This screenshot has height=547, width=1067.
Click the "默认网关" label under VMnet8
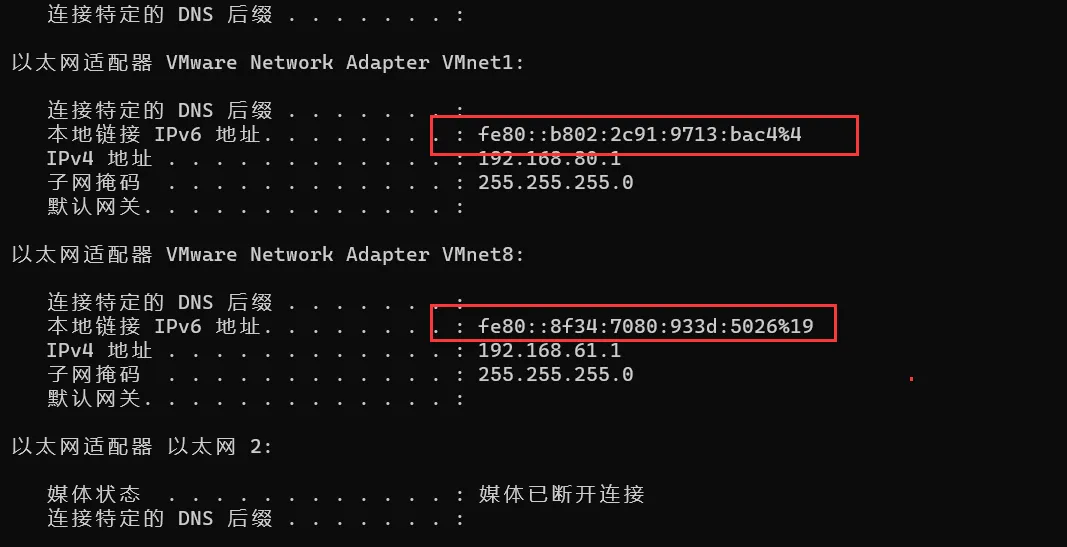click(x=94, y=399)
